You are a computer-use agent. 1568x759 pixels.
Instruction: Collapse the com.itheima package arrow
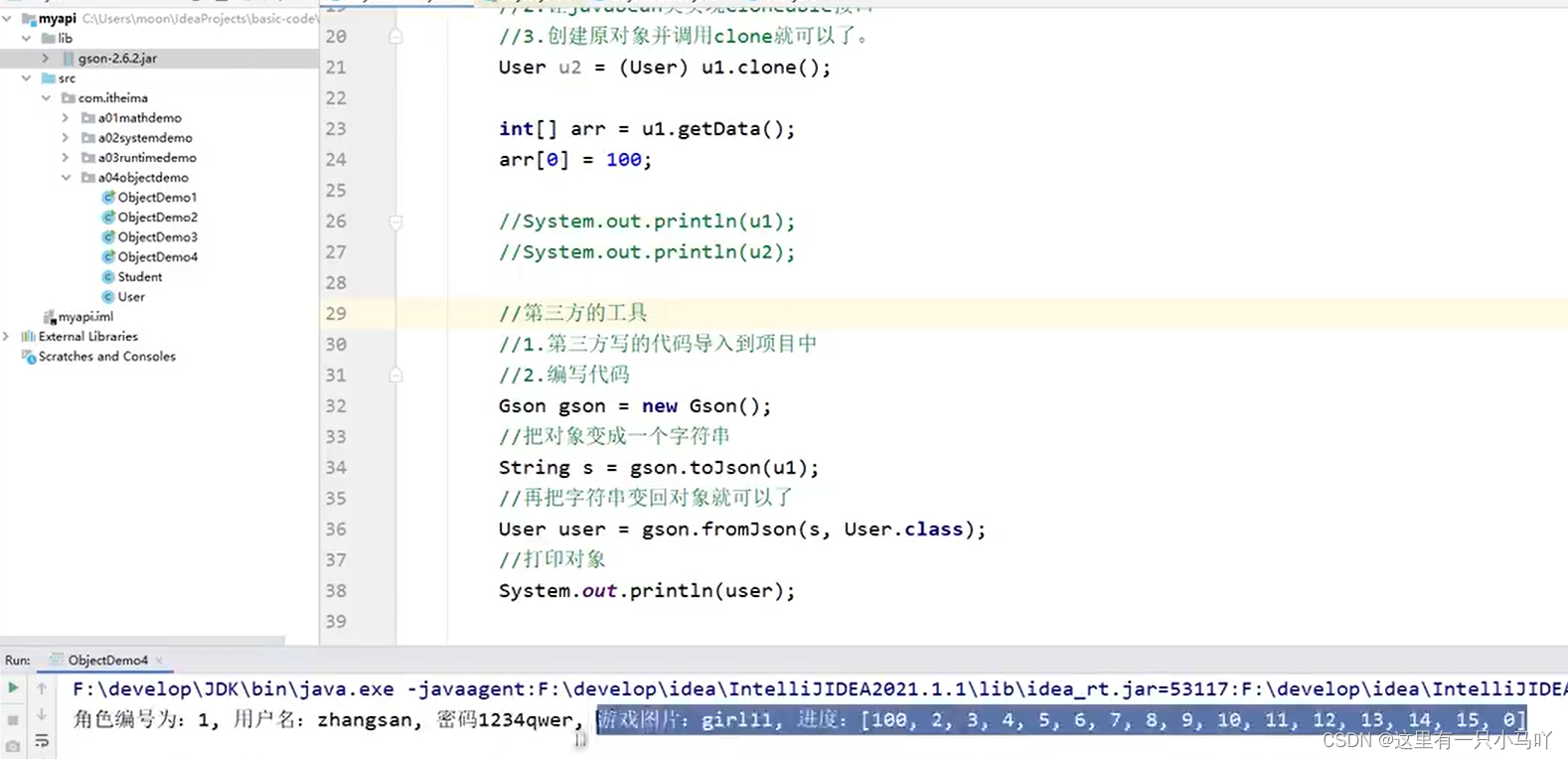click(x=47, y=97)
